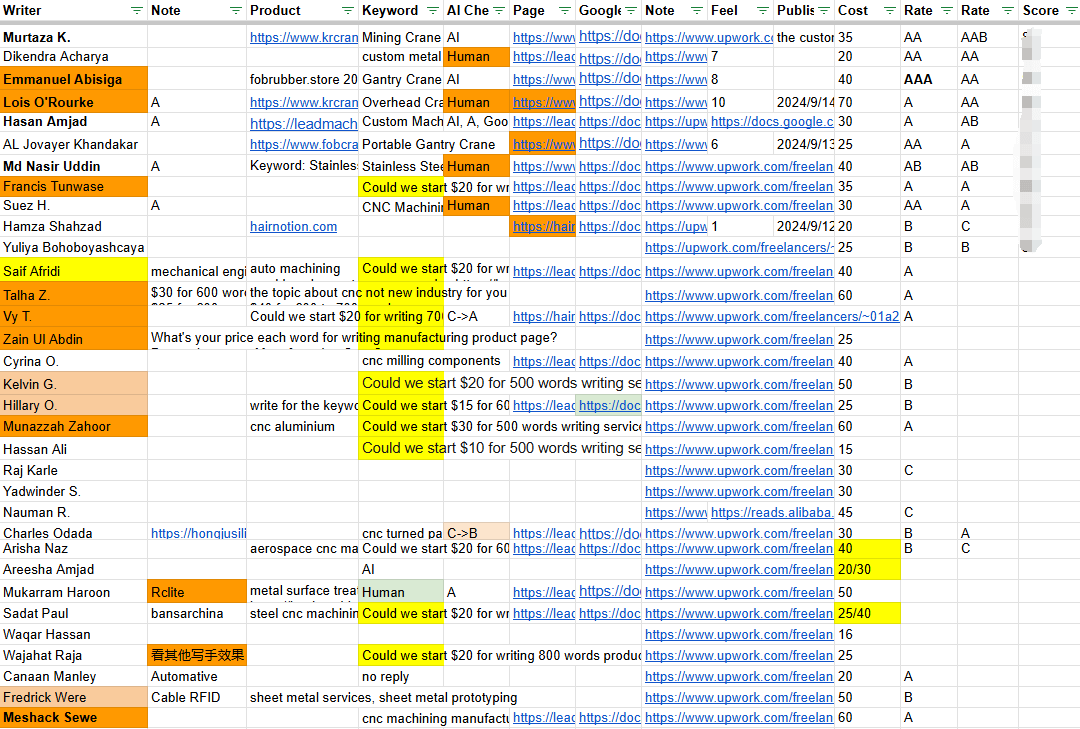Select the bansarchina note cell

(198, 613)
